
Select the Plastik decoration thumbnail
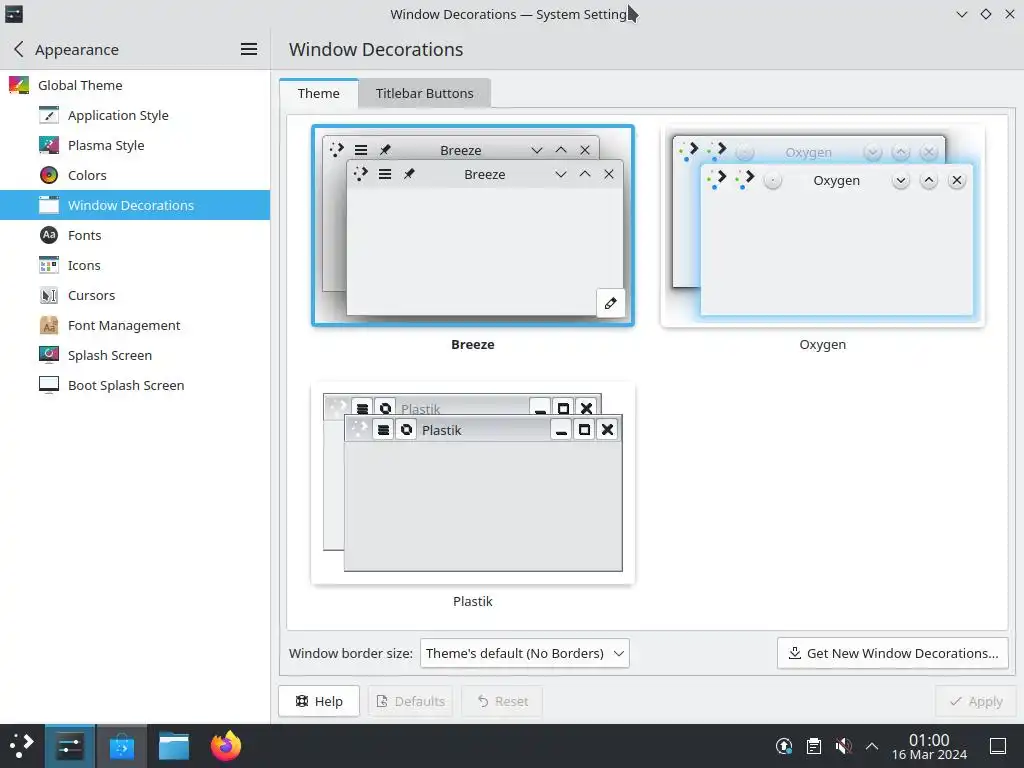[473, 483]
